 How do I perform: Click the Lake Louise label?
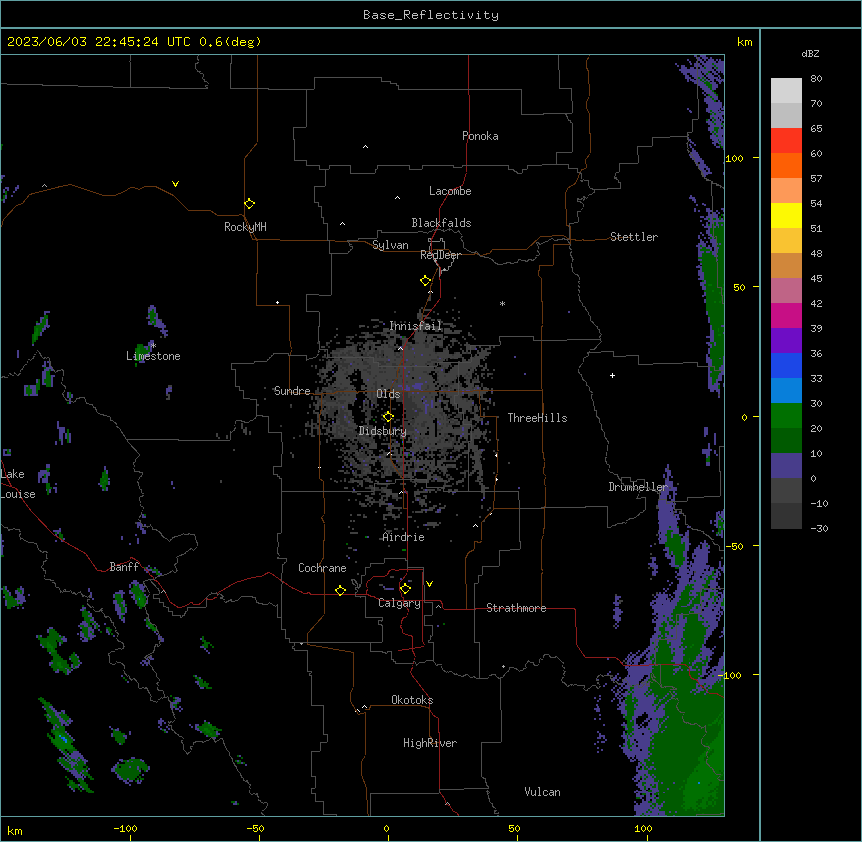18,484
